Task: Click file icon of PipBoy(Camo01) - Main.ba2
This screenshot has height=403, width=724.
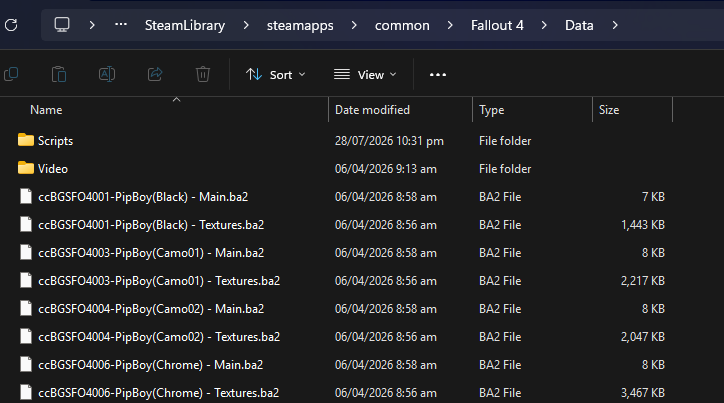Action: 26,253
